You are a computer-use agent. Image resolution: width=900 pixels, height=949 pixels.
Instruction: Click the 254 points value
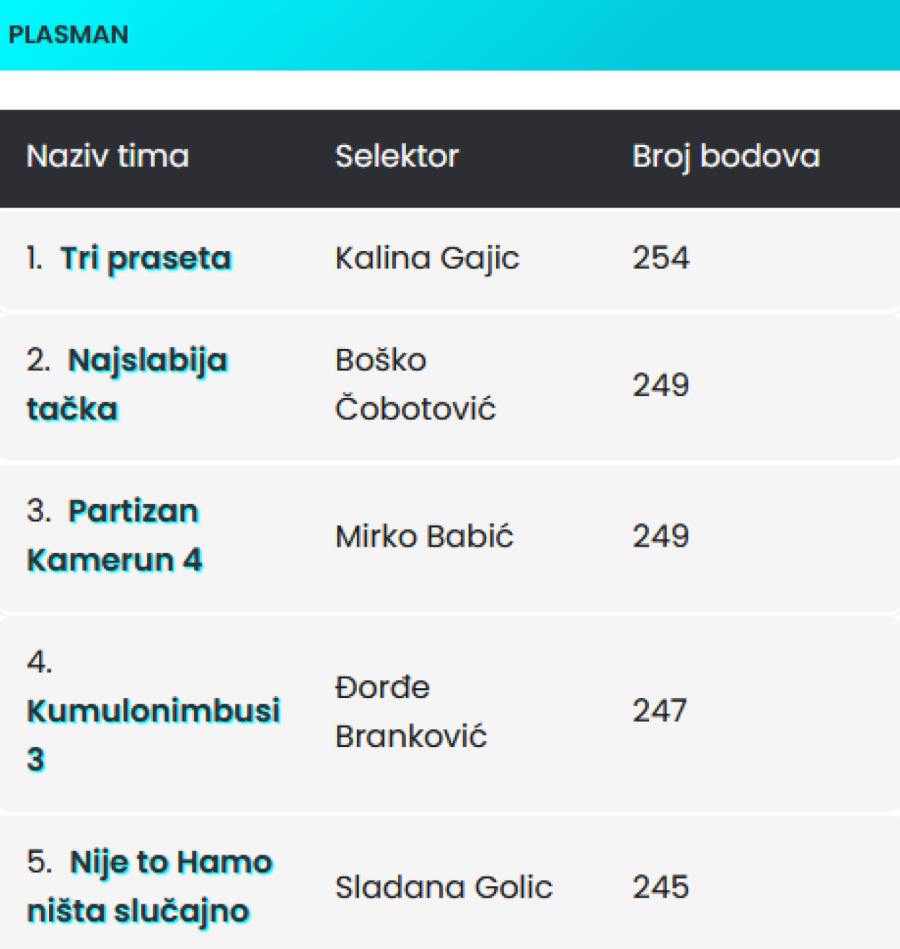661,259
